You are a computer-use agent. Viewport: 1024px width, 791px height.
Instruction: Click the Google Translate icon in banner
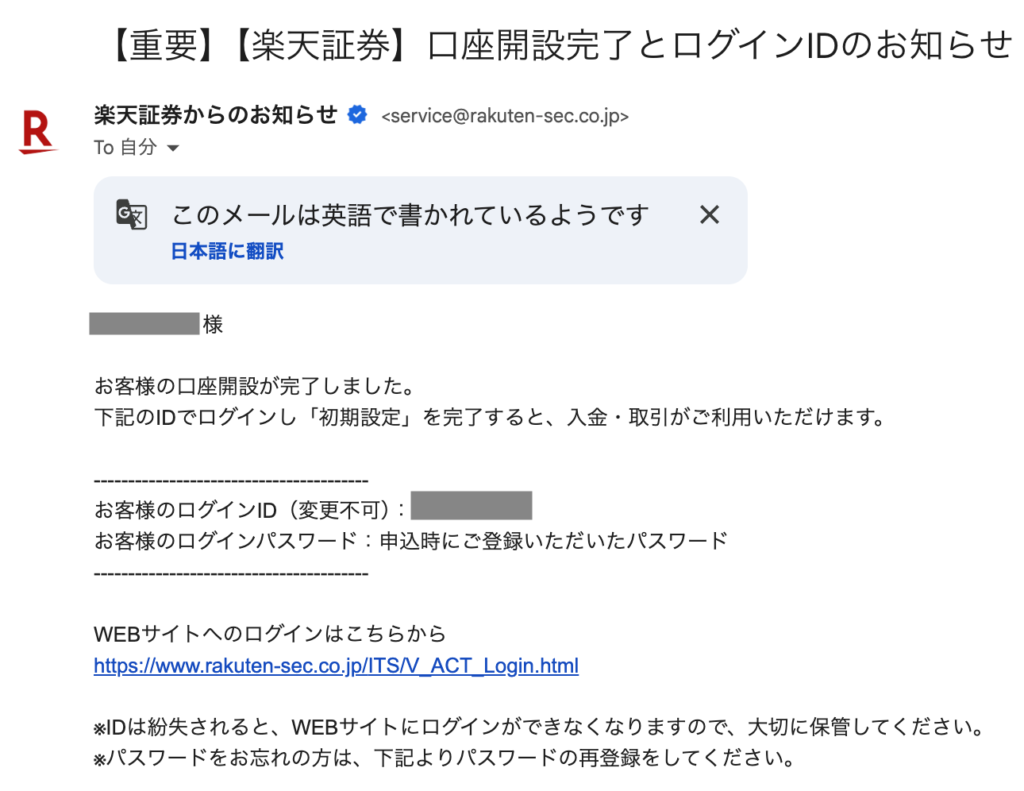(x=132, y=215)
